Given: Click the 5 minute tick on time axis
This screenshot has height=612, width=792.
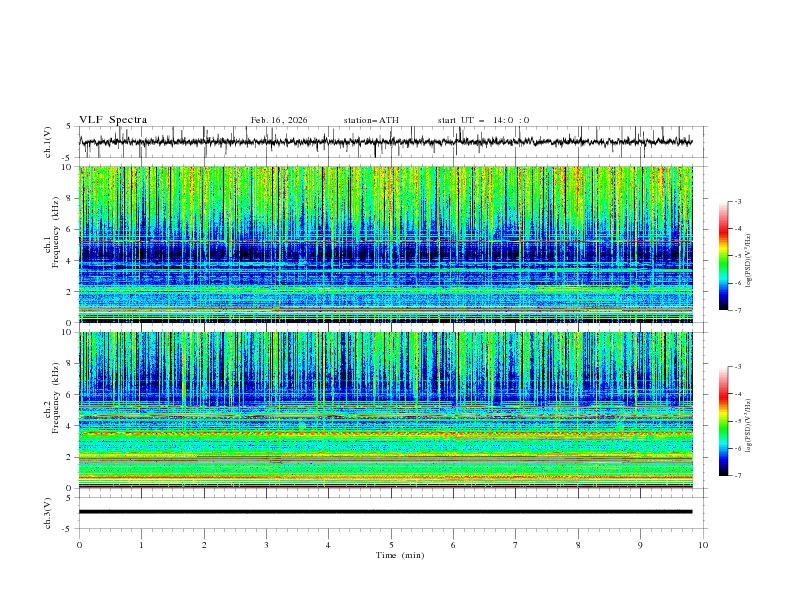Looking at the screenshot, I should pos(391,545).
